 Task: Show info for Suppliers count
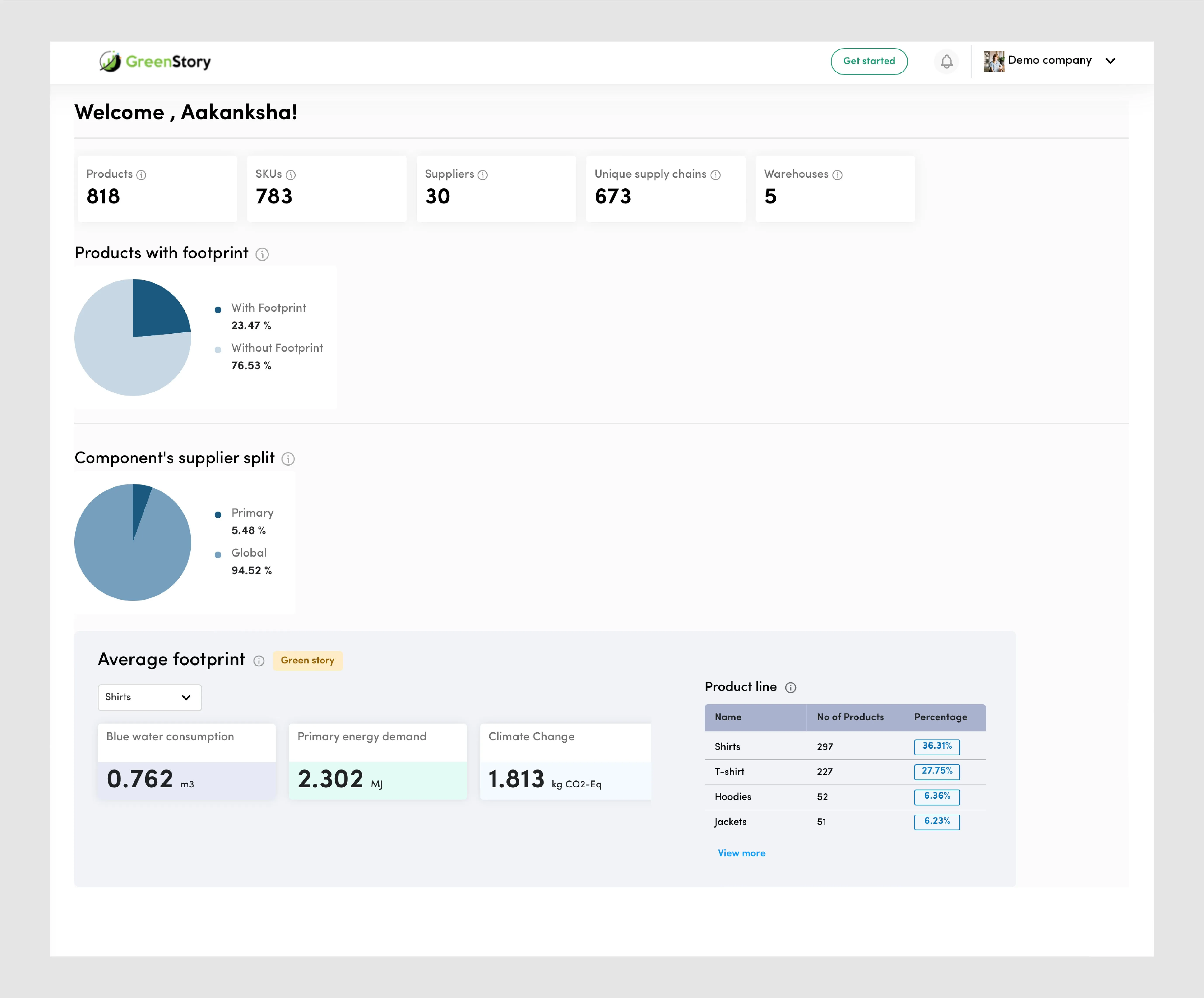(483, 175)
